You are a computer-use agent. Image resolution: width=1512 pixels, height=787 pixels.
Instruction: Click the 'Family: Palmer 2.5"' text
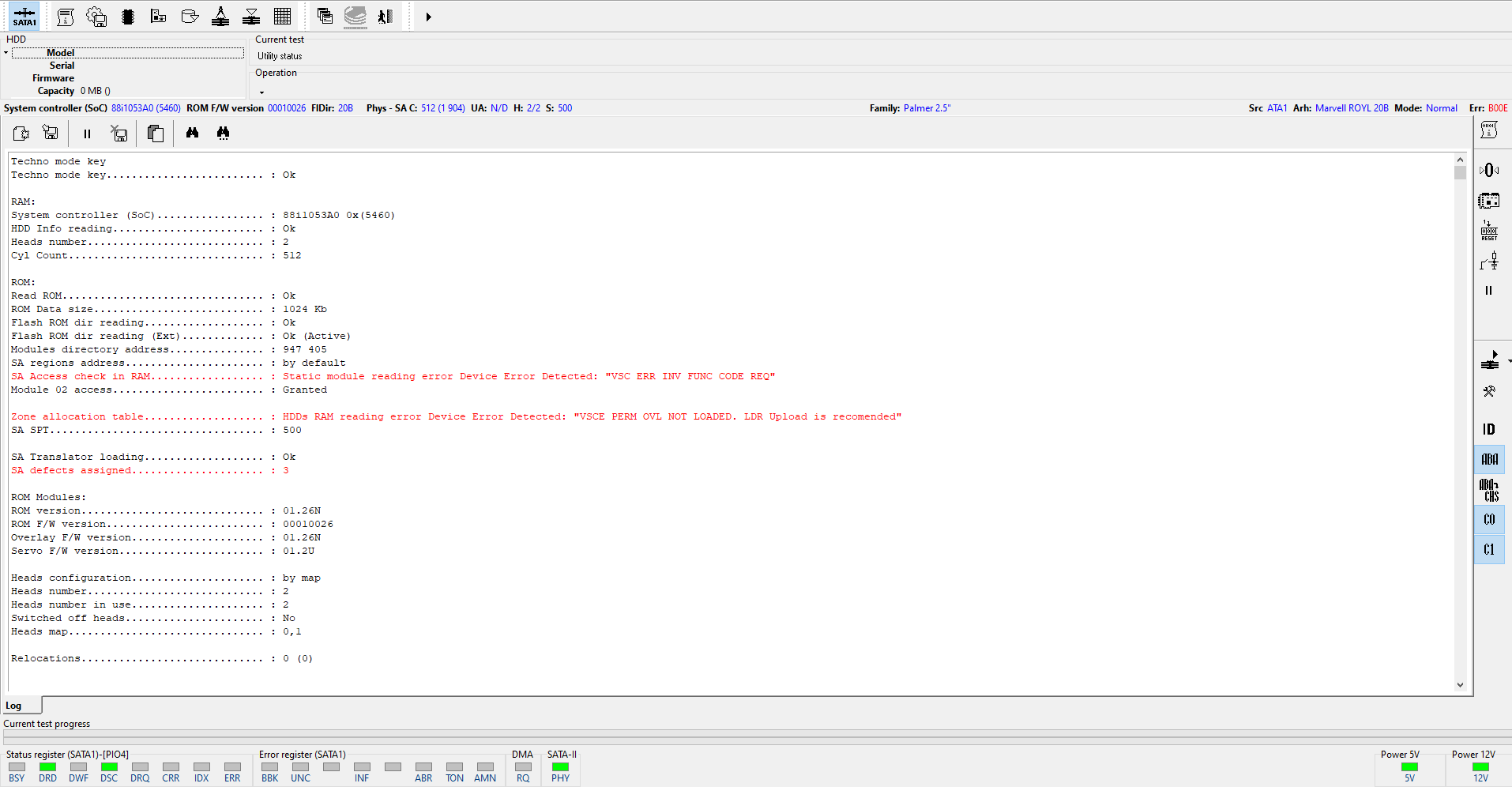coord(910,108)
